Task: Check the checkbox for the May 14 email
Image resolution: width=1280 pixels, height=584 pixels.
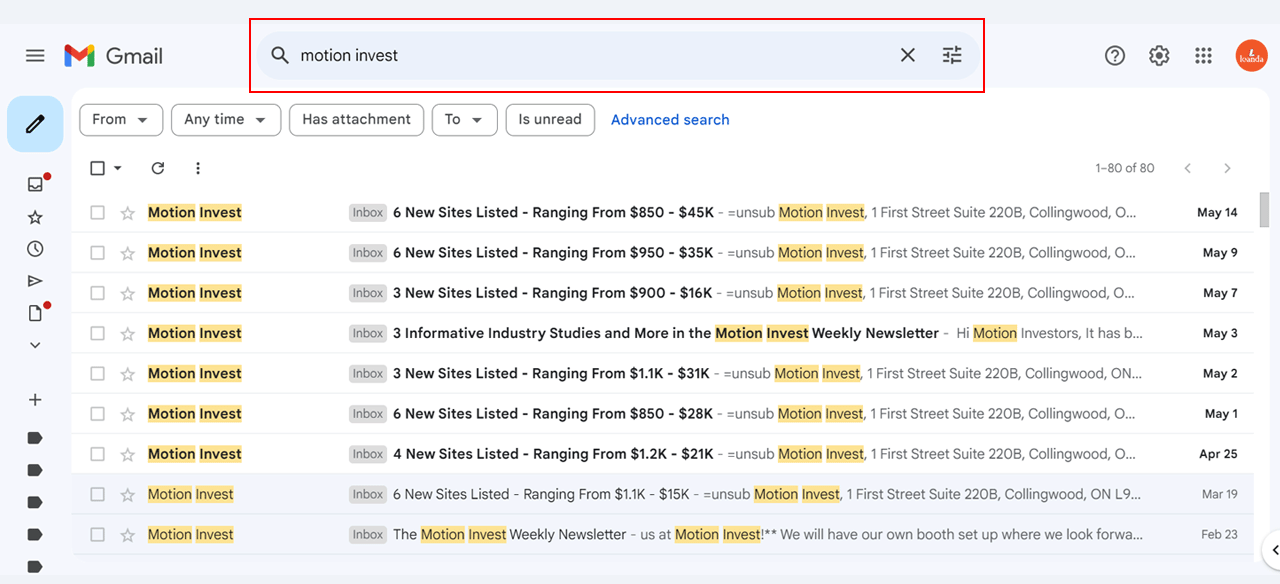Action: pyautogui.click(x=97, y=212)
